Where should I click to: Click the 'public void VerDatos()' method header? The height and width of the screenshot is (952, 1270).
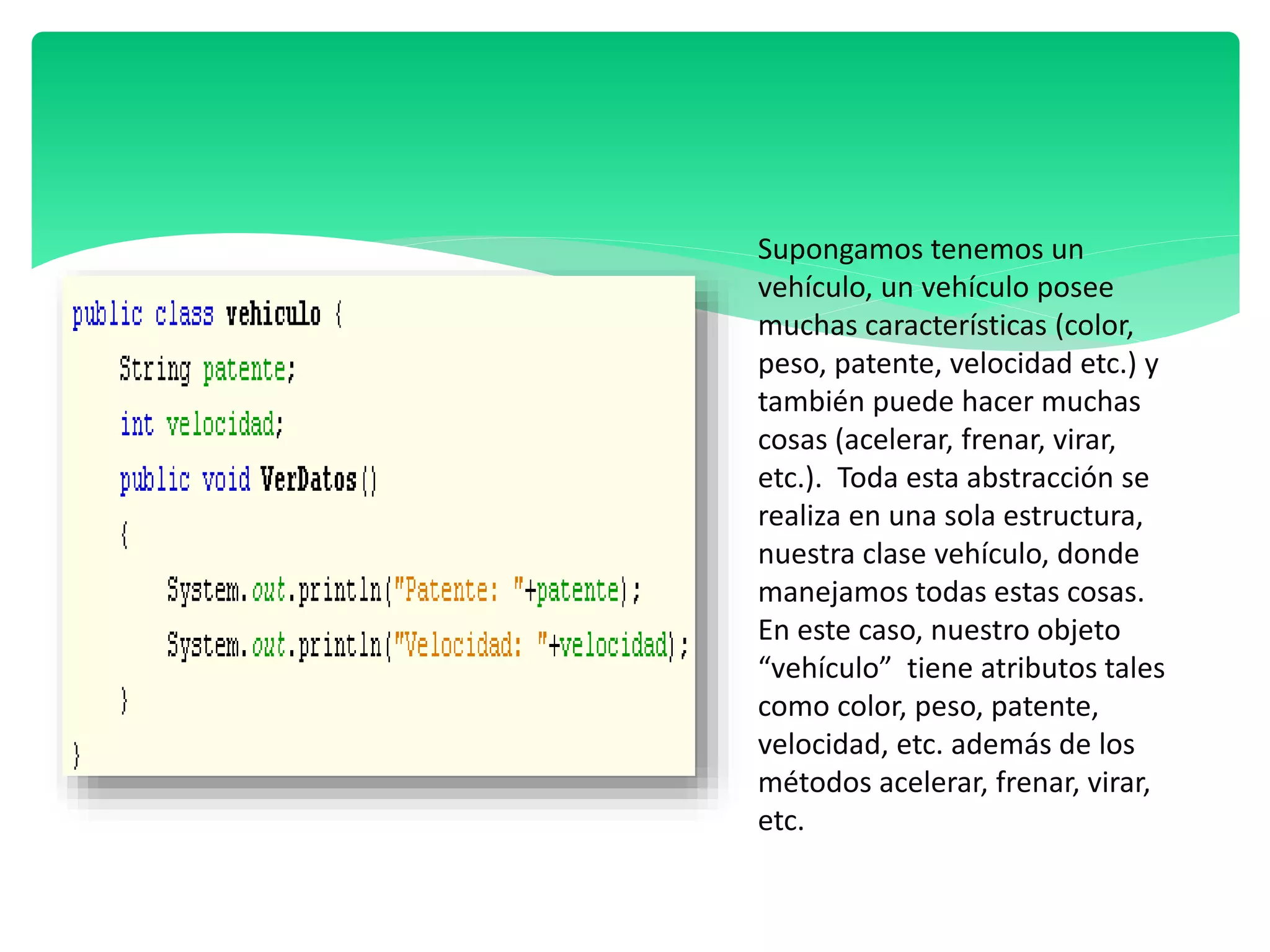coord(248,480)
